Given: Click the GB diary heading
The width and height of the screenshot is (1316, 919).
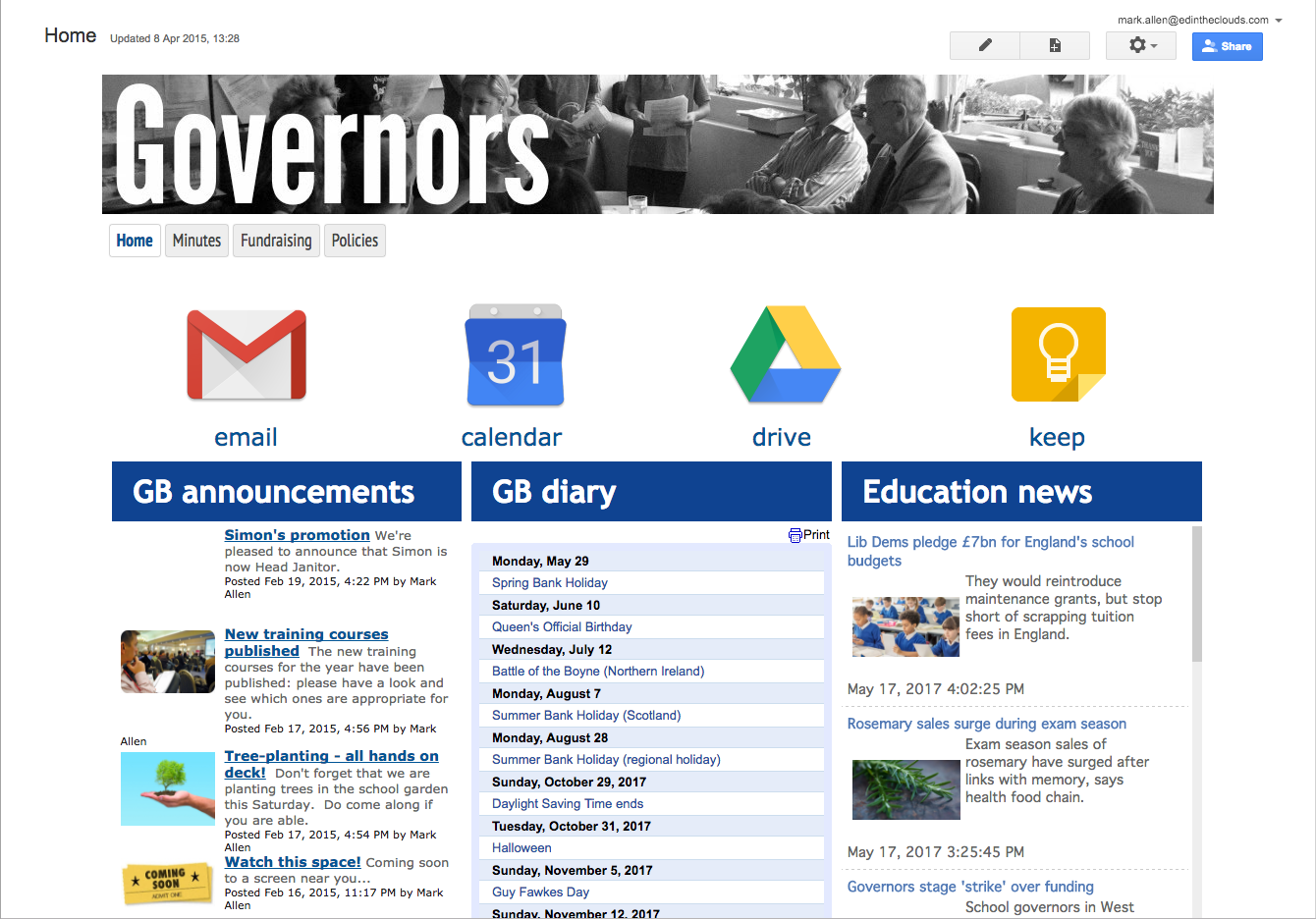Looking at the screenshot, I should pos(554,492).
